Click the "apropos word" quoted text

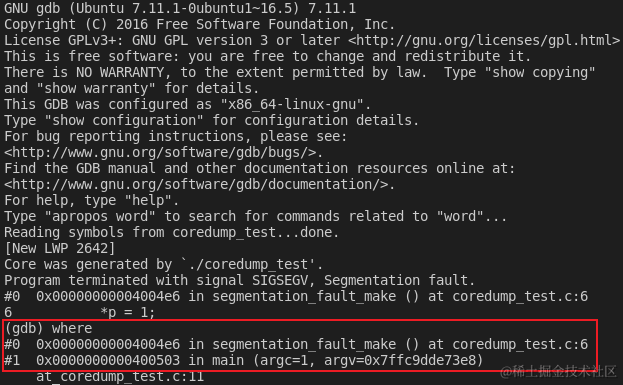pyautogui.click(x=100, y=217)
